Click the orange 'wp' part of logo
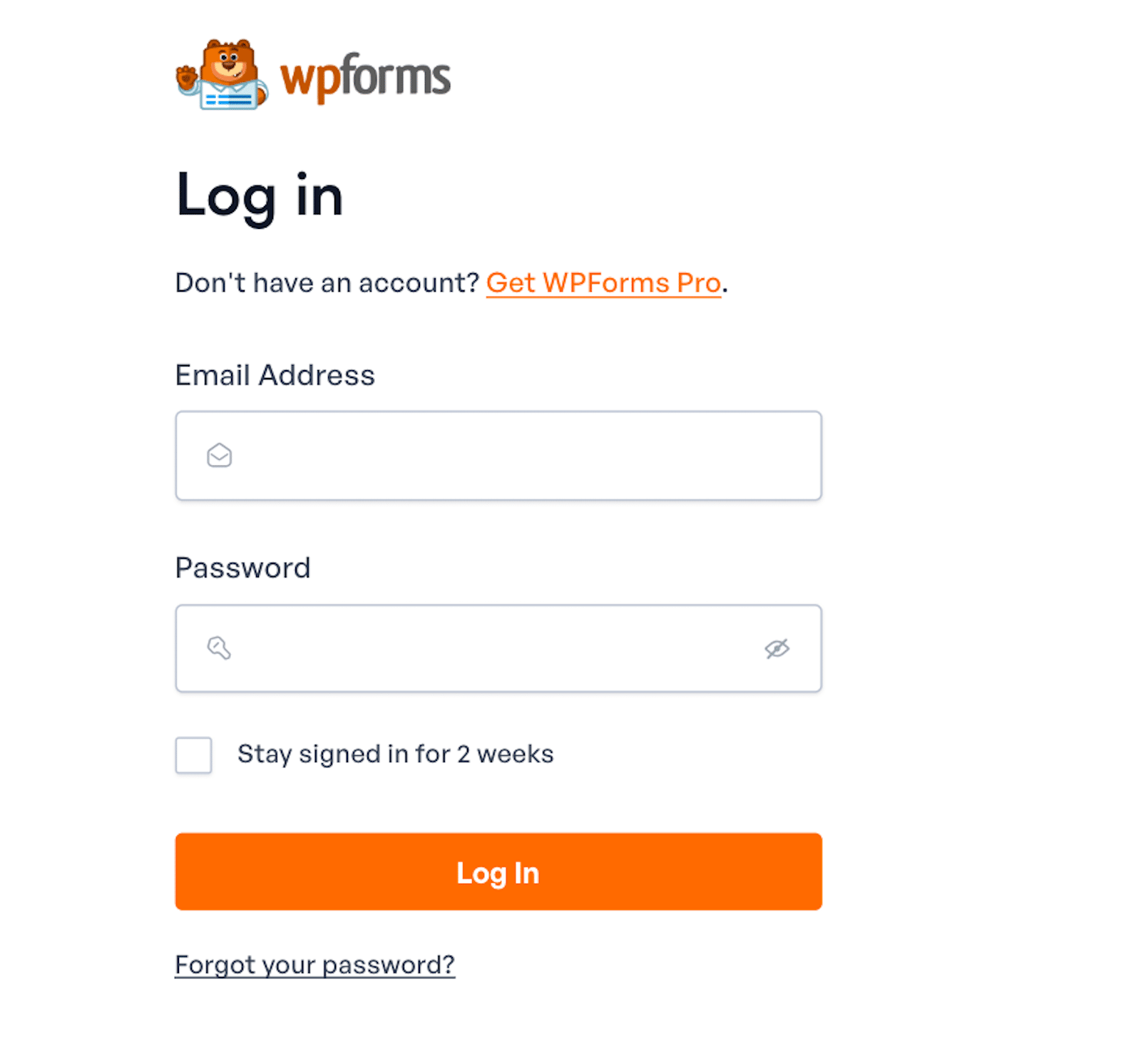 [307, 80]
